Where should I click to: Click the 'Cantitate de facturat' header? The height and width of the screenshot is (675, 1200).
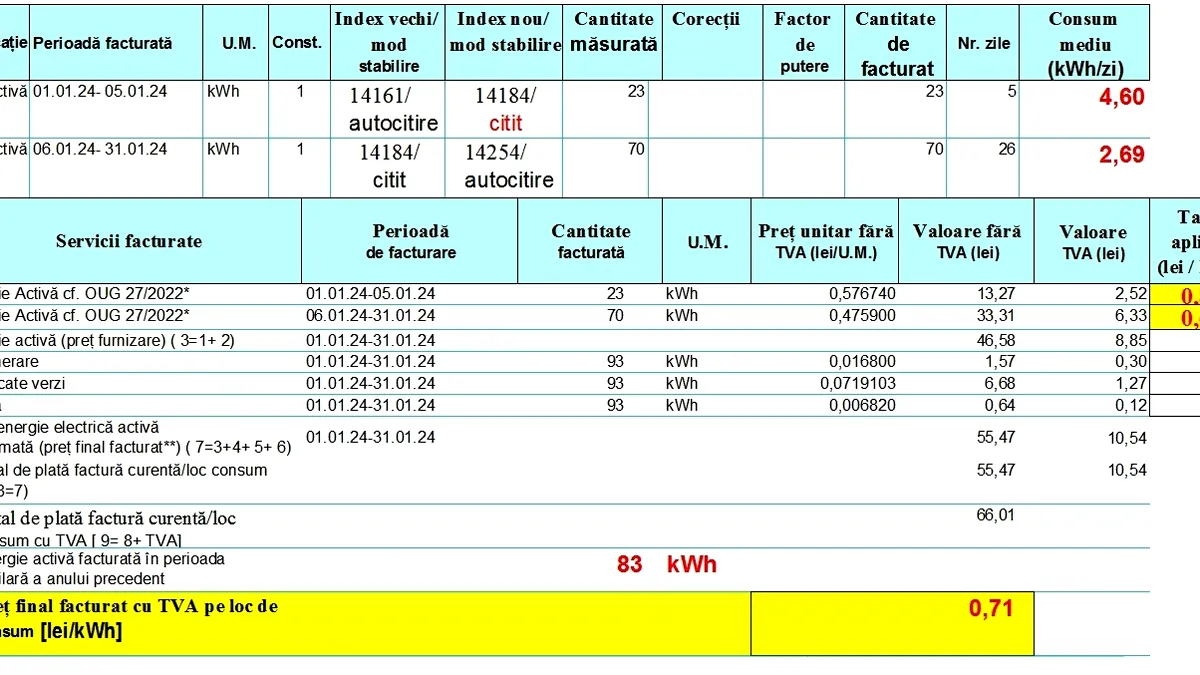pos(897,44)
